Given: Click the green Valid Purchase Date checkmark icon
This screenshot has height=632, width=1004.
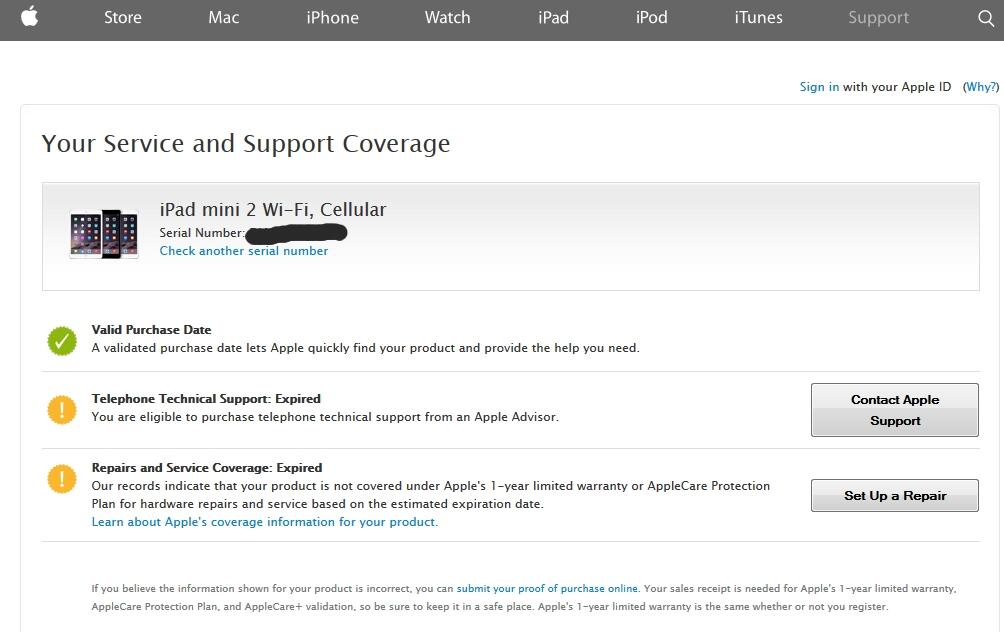Looking at the screenshot, I should pos(62,341).
